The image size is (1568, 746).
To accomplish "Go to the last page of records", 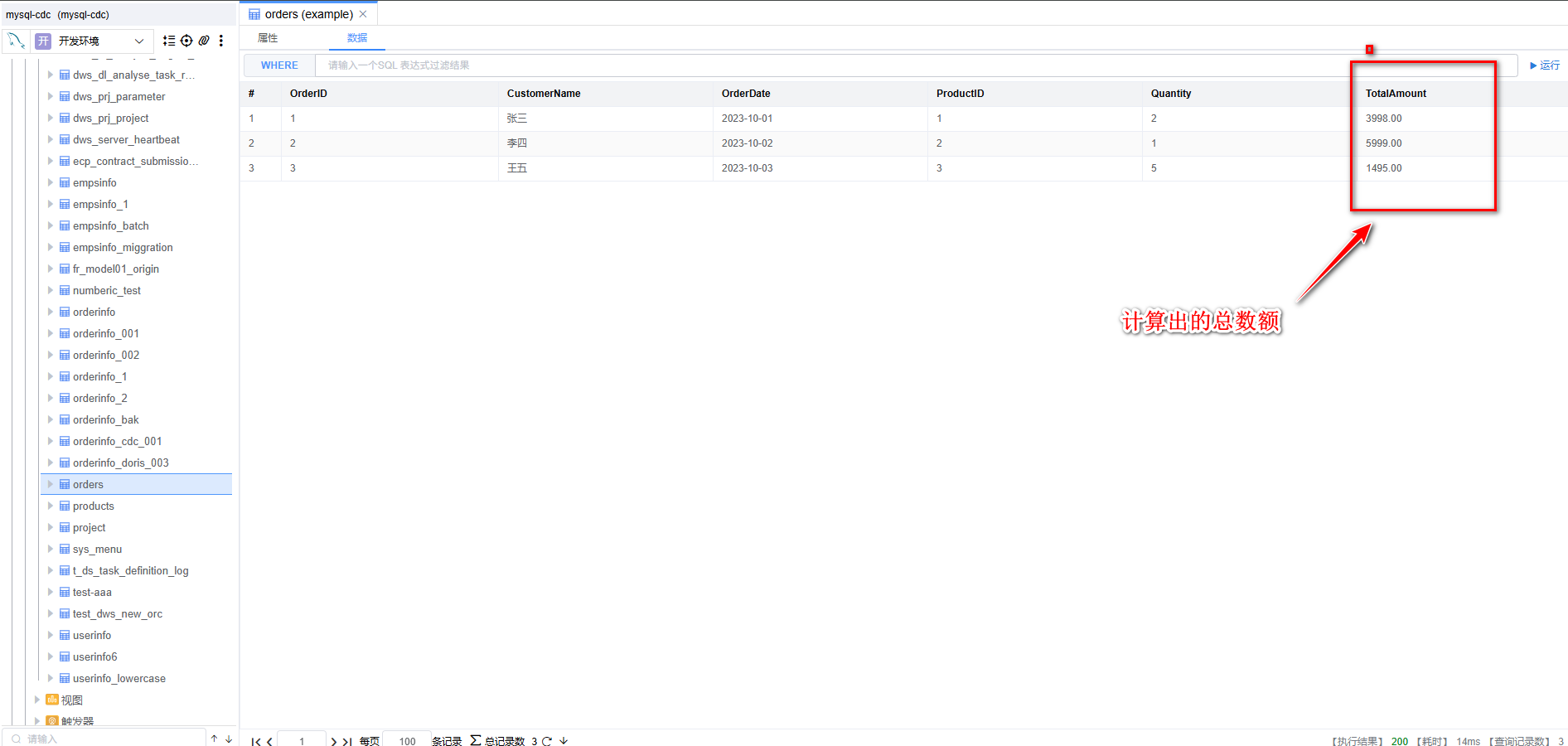I will click(x=347, y=741).
